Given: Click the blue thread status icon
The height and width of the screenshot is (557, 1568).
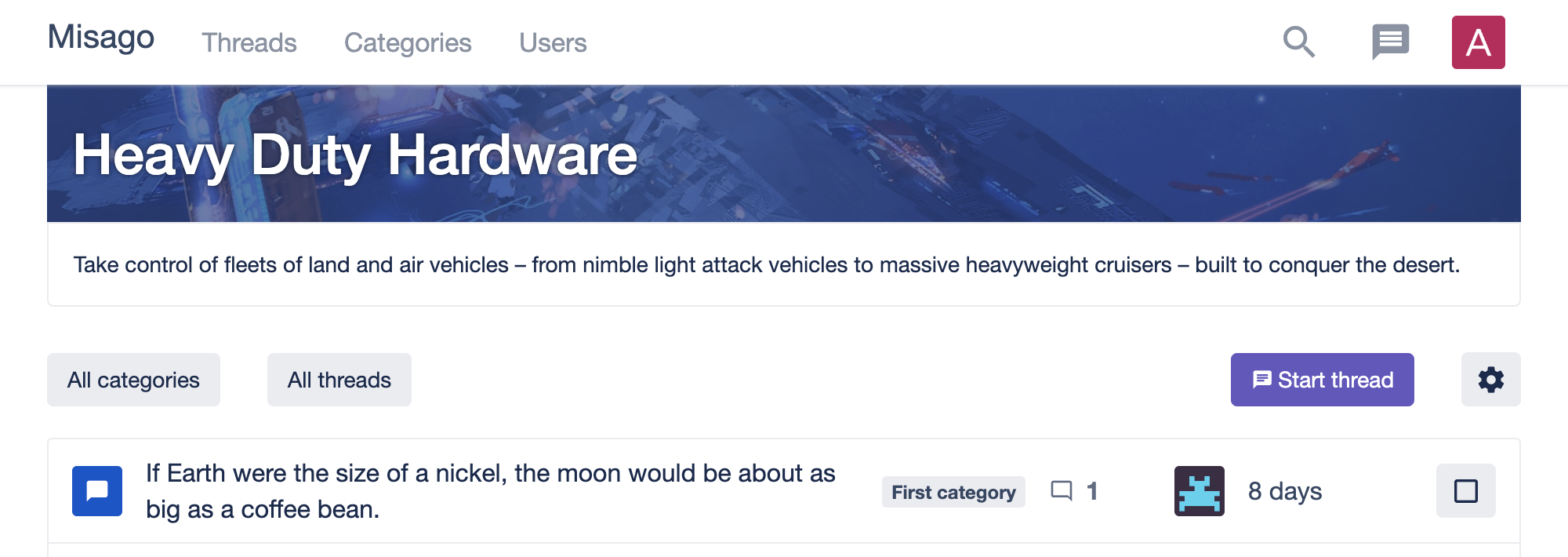Looking at the screenshot, I should tap(97, 491).
